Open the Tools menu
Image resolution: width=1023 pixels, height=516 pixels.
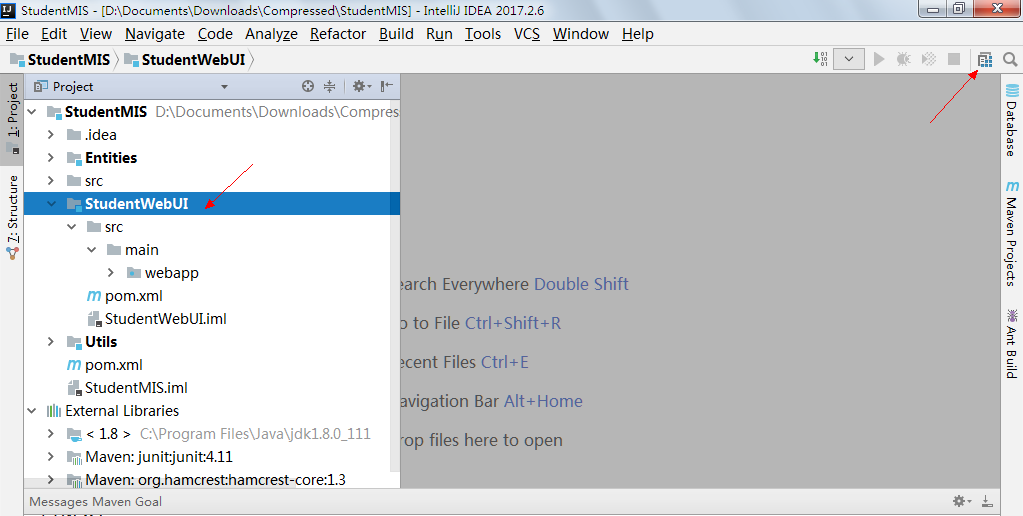483,34
